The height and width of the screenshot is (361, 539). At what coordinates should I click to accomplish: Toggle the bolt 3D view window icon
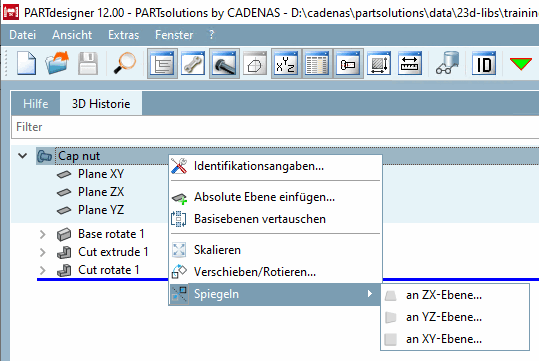[x=224, y=63]
